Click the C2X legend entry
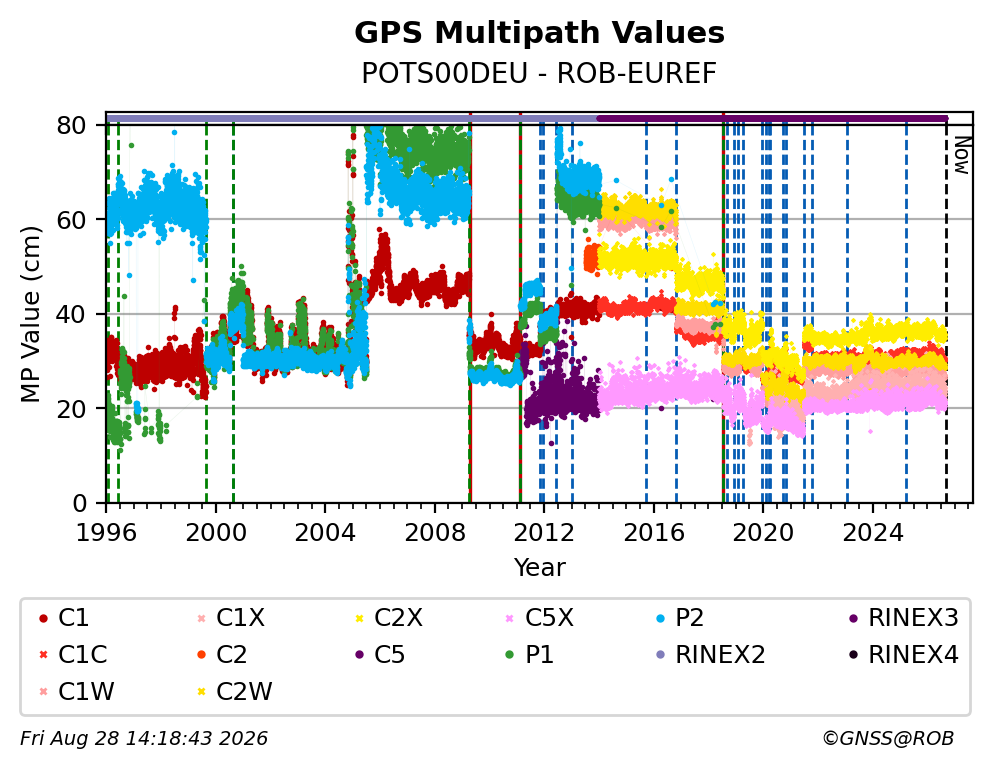 [388, 618]
